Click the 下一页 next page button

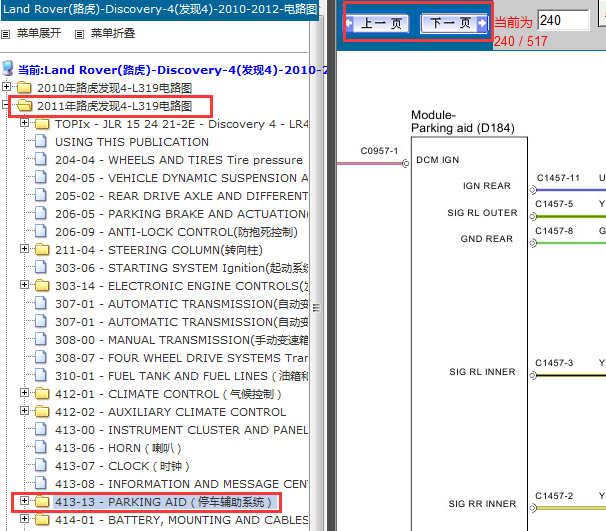454,23
